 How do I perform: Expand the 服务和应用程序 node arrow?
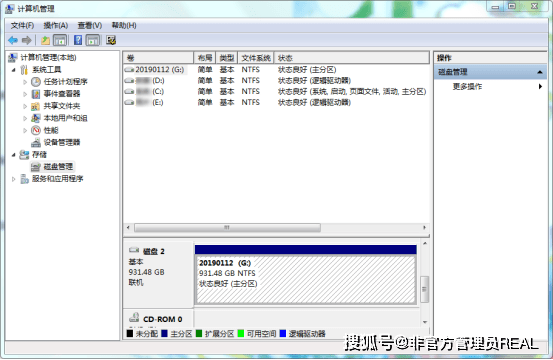tap(13, 179)
